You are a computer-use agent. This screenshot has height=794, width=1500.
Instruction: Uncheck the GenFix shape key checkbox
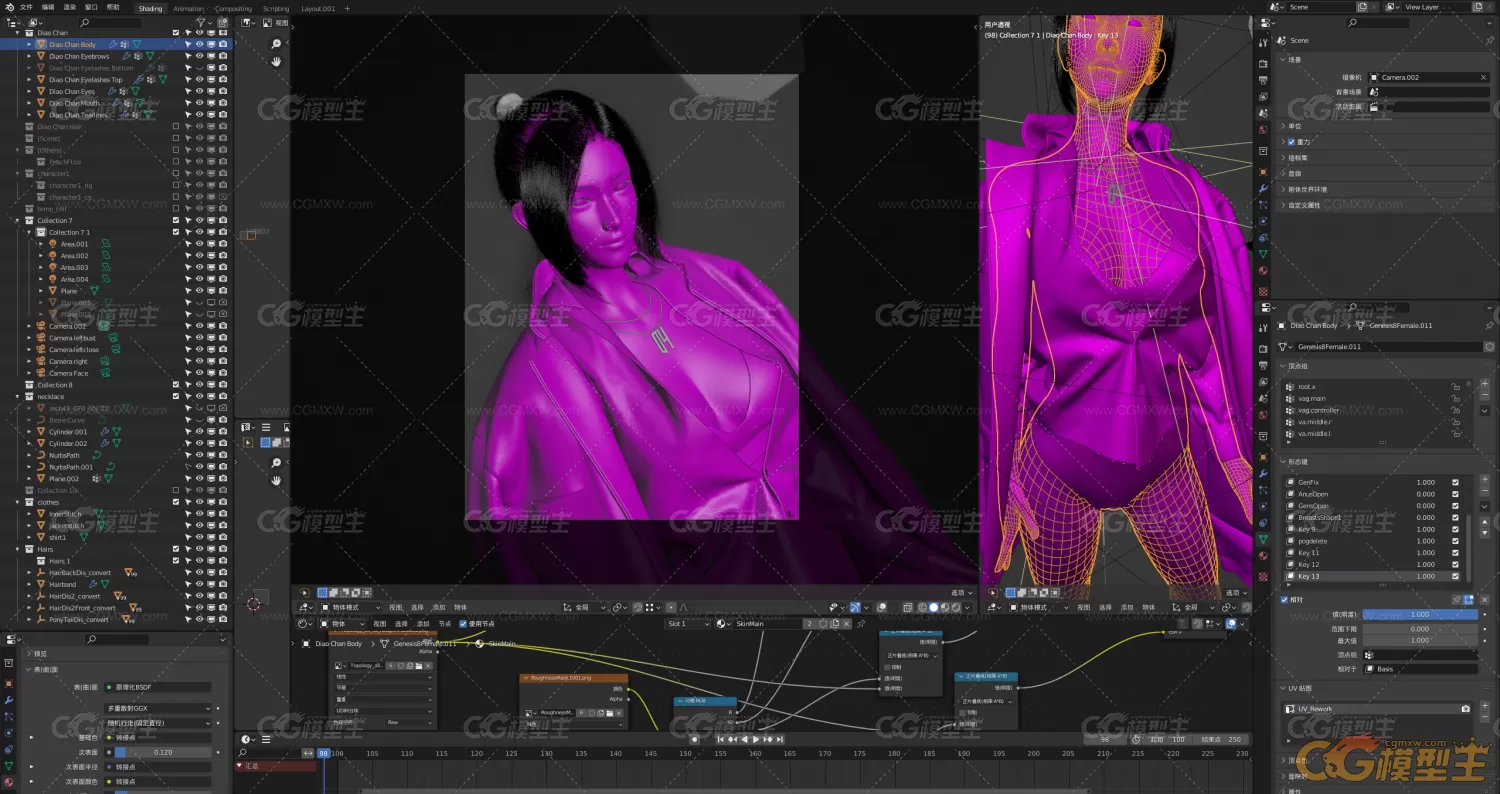coord(1455,482)
